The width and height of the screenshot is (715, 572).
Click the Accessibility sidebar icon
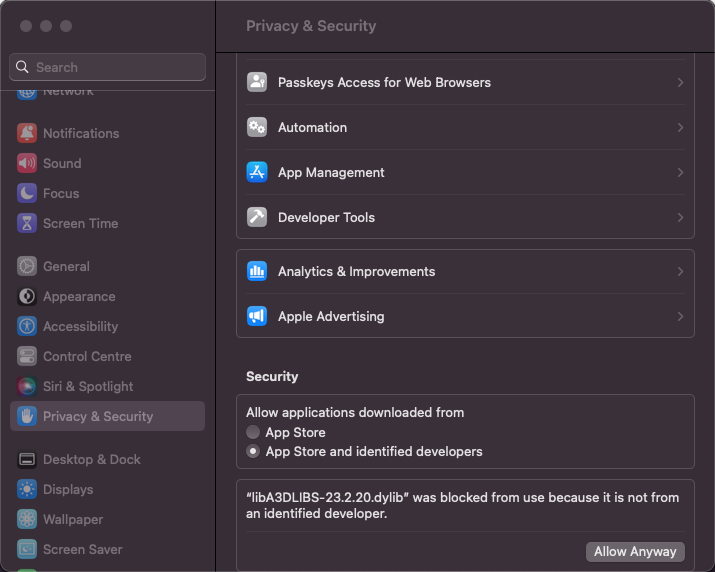[x=27, y=326]
